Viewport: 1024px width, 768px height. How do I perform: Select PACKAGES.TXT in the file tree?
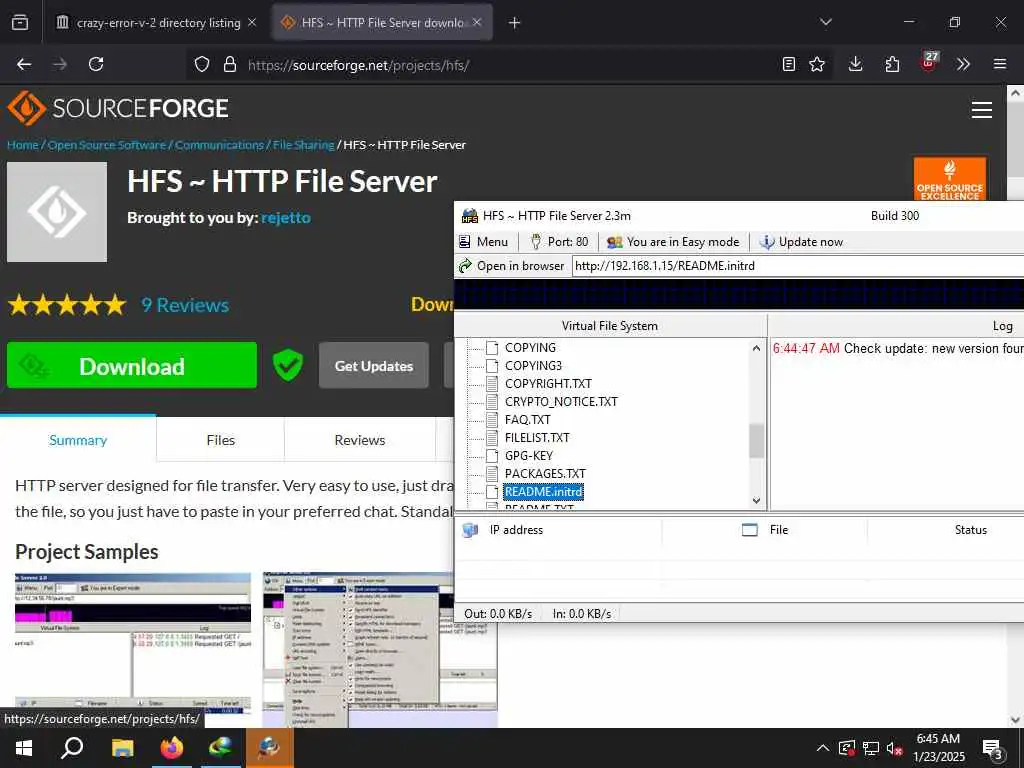pyautogui.click(x=545, y=473)
